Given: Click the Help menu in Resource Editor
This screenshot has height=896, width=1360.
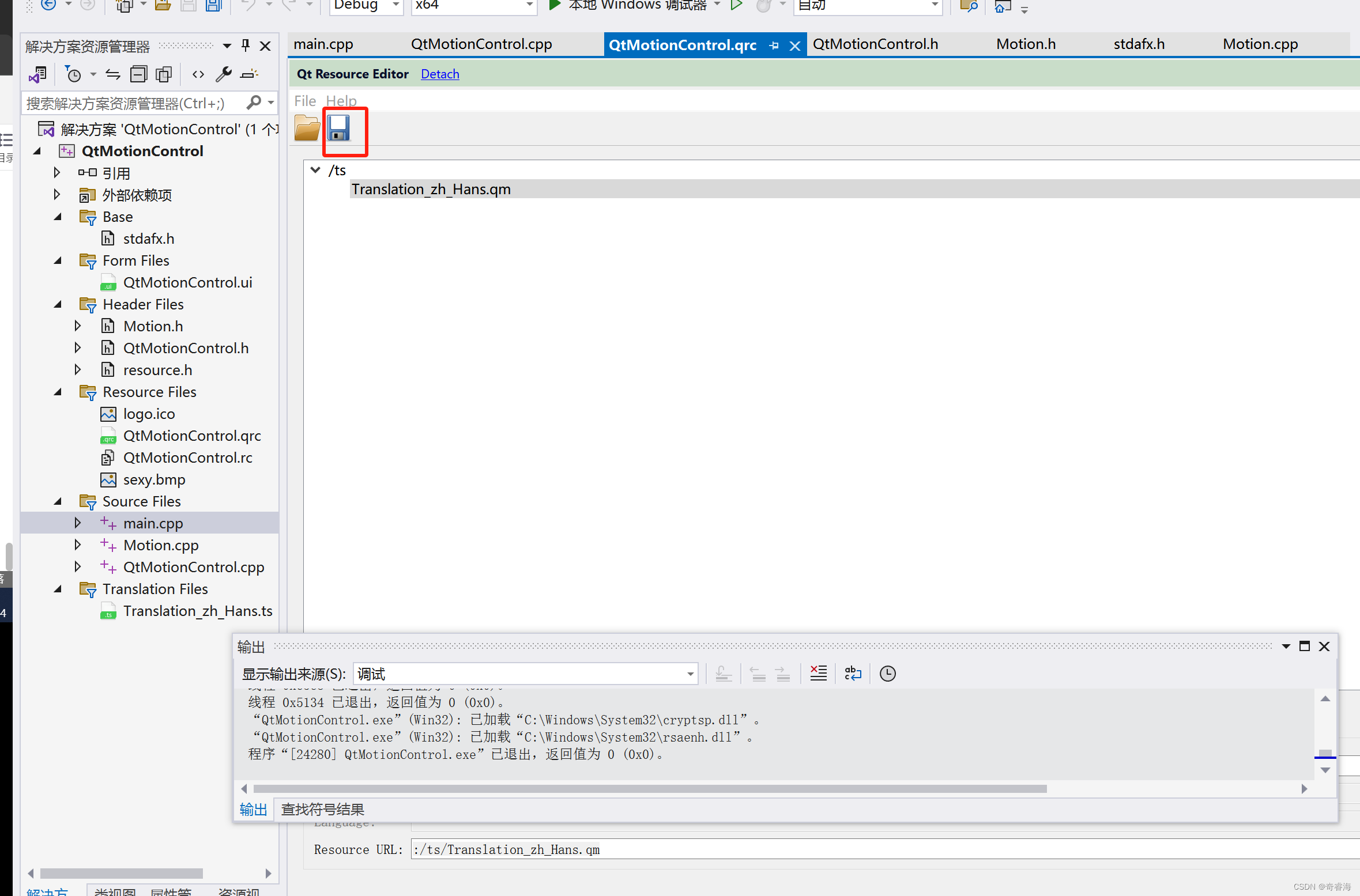Looking at the screenshot, I should [x=340, y=100].
